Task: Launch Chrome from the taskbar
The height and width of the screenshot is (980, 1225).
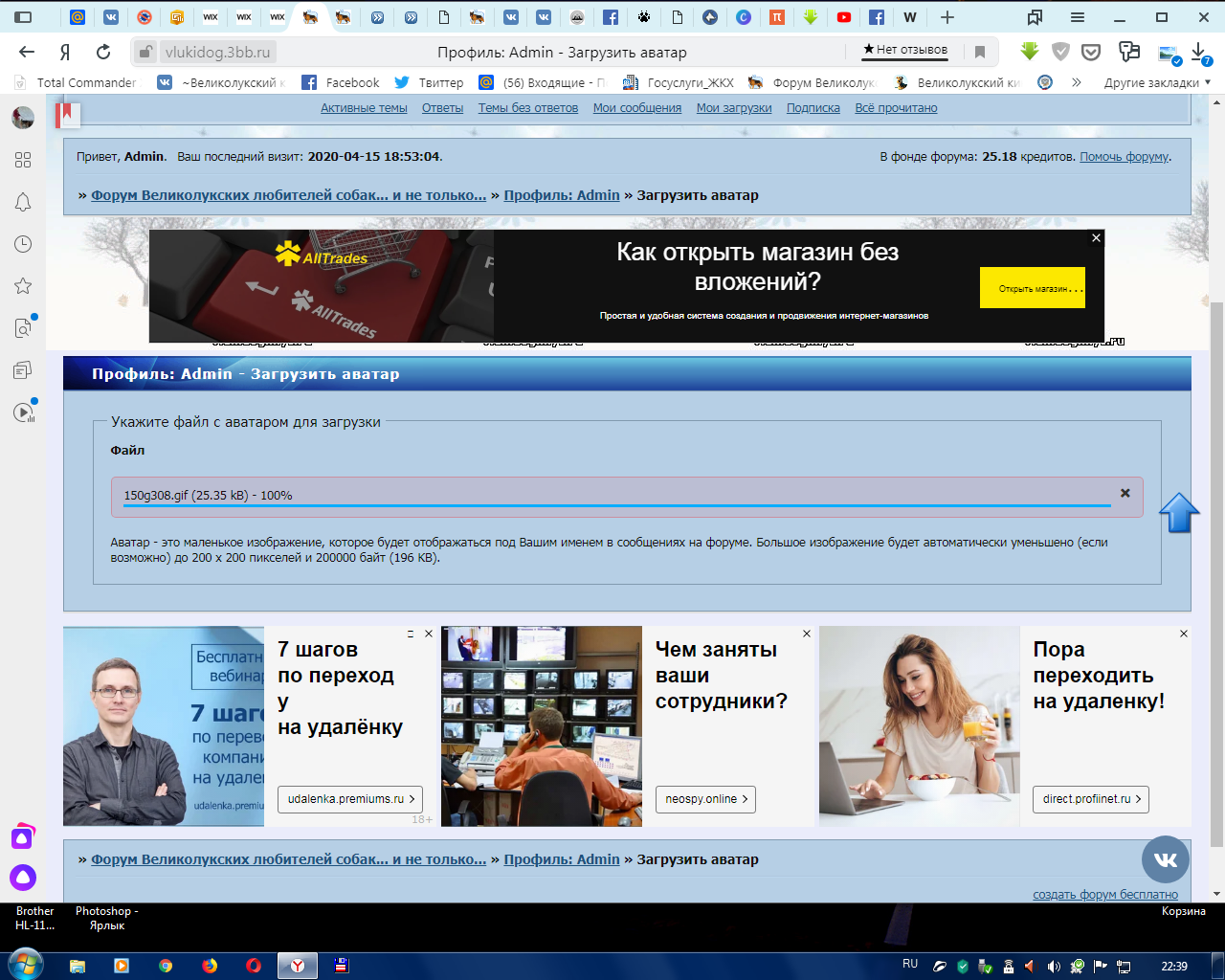Action: pos(166,966)
